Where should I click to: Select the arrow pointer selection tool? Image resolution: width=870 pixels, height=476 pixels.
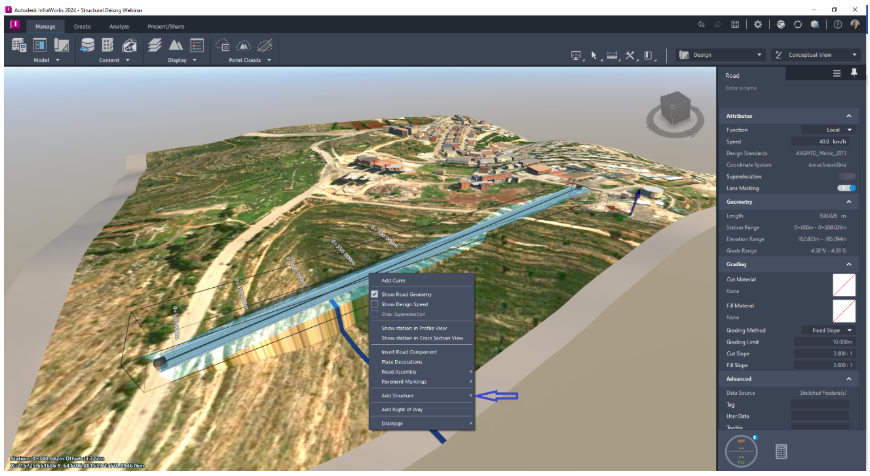pyautogui.click(x=594, y=55)
